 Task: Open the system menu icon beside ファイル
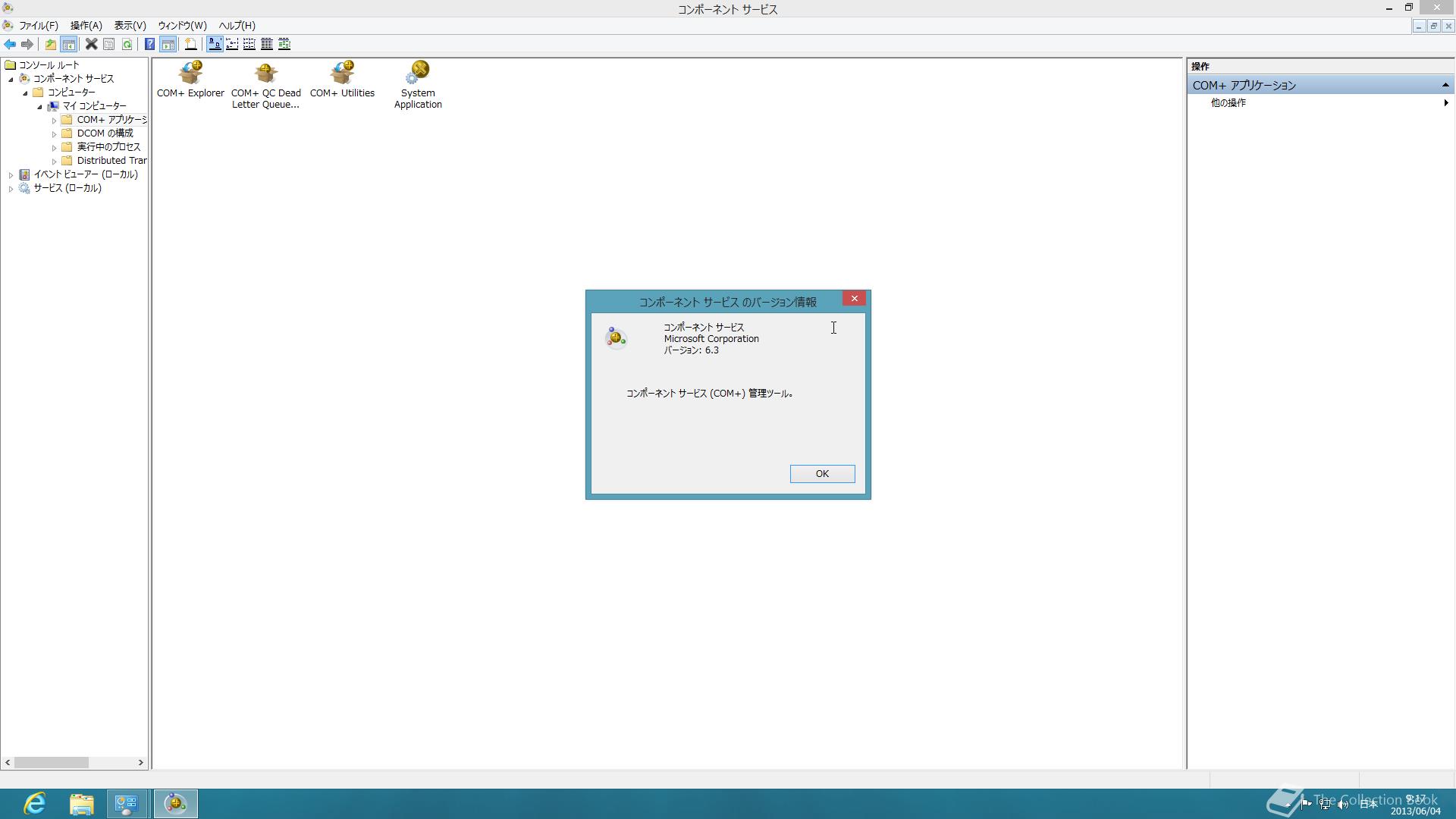[x=8, y=25]
